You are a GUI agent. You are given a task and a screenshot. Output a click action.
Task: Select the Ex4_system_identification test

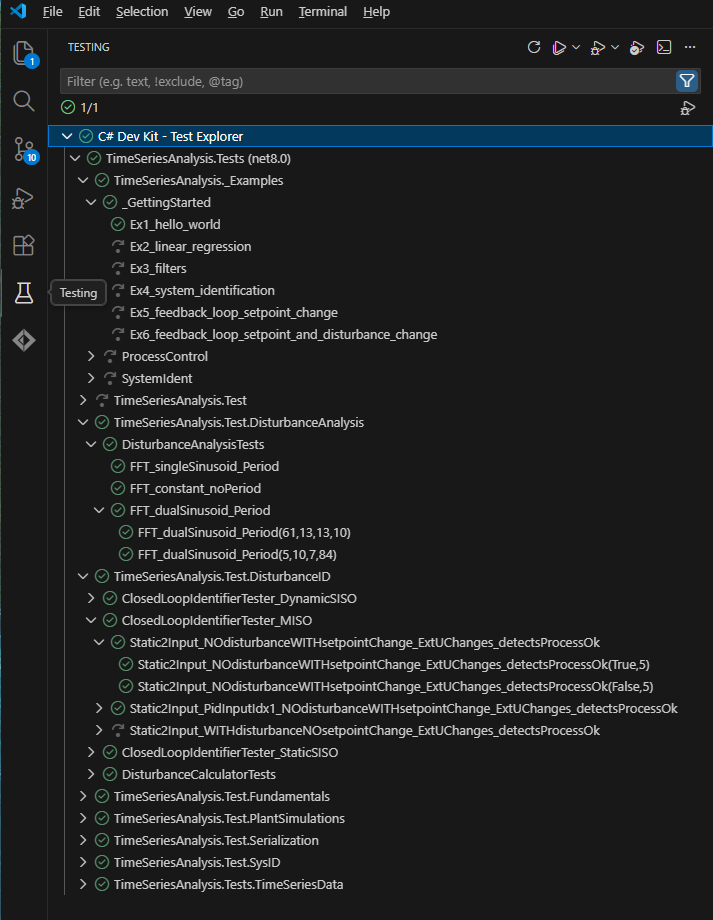coord(202,290)
